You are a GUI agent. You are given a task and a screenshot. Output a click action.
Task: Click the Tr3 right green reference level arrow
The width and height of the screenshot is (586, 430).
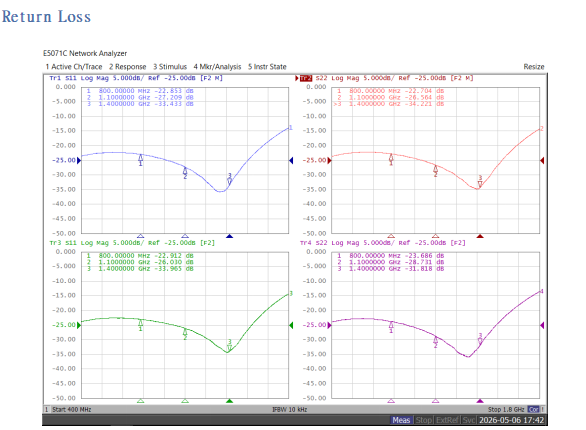click(291, 325)
